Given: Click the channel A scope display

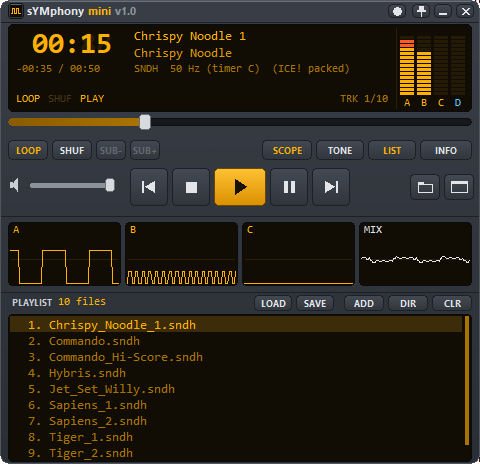Looking at the screenshot, I should (x=64, y=254).
